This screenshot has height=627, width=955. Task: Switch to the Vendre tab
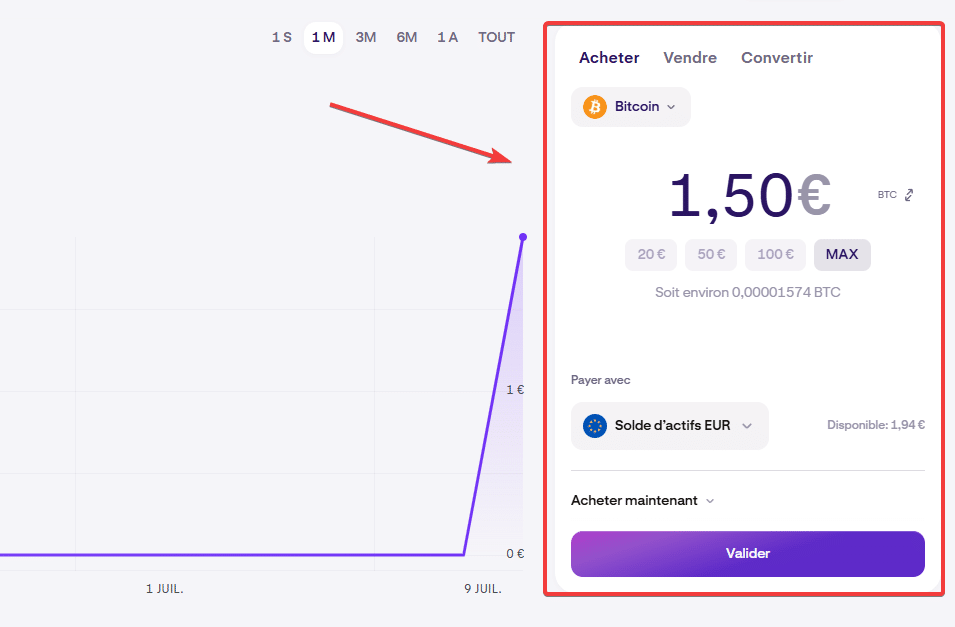(690, 58)
